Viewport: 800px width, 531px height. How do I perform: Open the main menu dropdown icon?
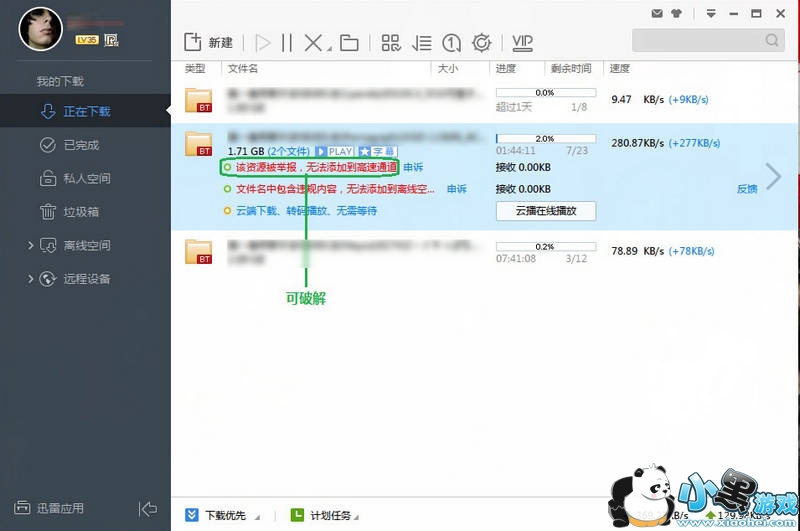click(x=711, y=14)
